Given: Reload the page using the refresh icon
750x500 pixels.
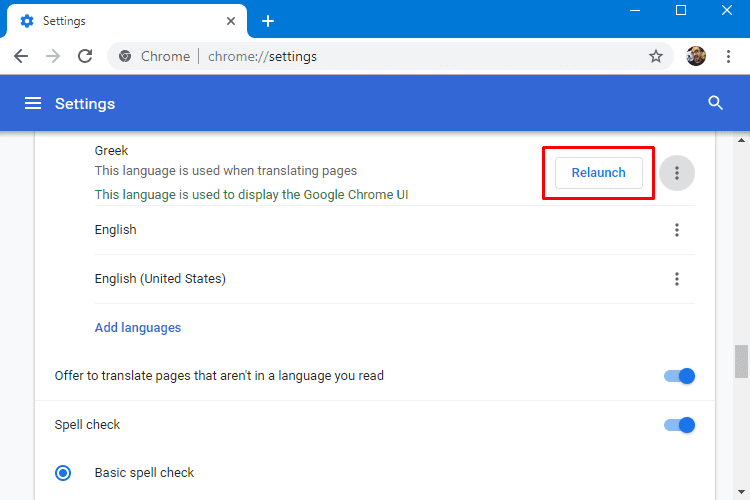Looking at the screenshot, I should tap(85, 56).
